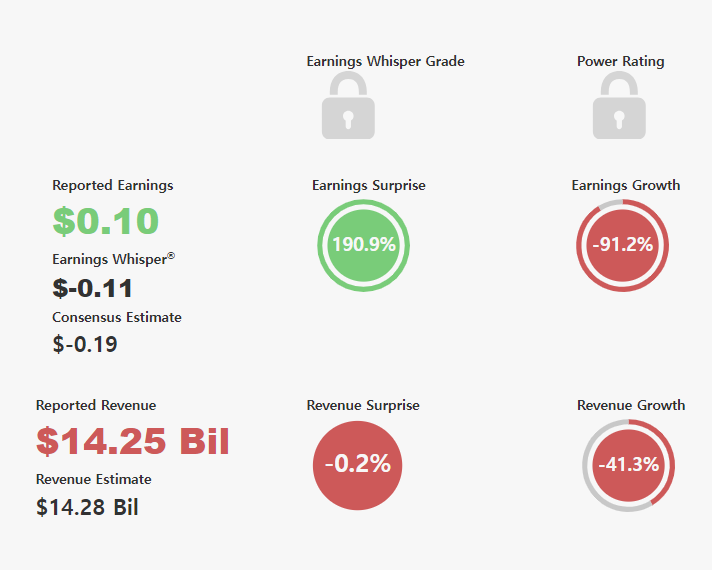The width and height of the screenshot is (712, 570).
Task: Click the $-0.19 consensus estimate value
Action: tap(85, 344)
